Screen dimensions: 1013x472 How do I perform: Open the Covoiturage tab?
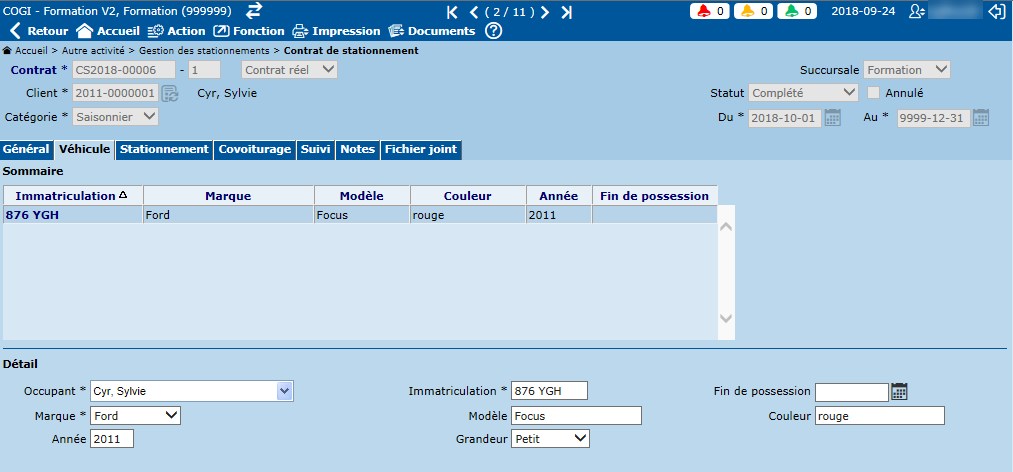pyautogui.click(x=255, y=150)
